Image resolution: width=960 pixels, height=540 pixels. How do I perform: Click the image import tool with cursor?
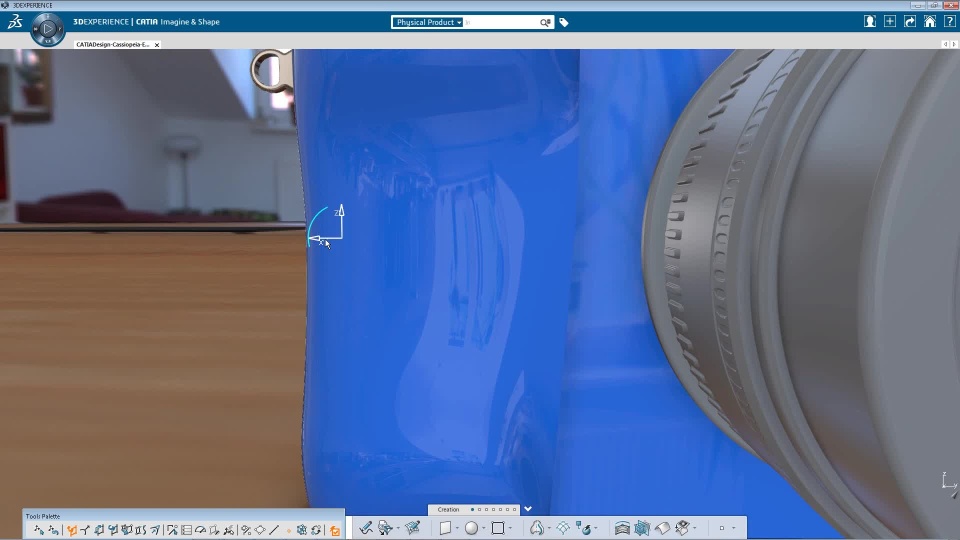coord(384,528)
